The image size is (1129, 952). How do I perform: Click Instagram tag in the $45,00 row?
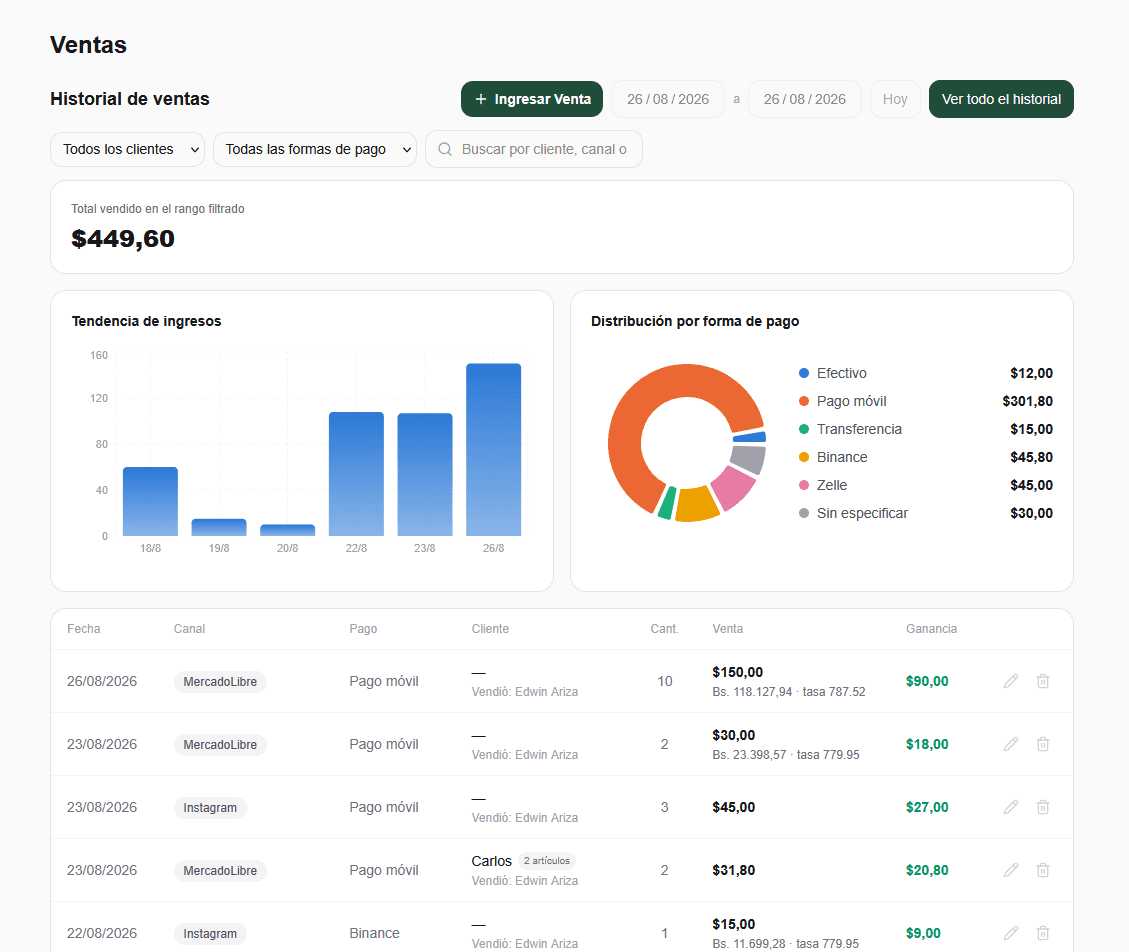(210, 808)
